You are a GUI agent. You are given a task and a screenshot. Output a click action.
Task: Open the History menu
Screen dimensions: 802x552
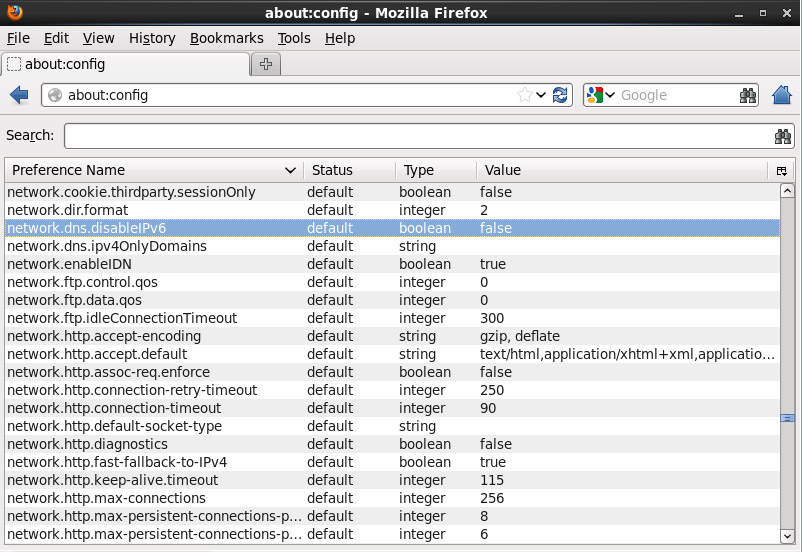point(152,38)
